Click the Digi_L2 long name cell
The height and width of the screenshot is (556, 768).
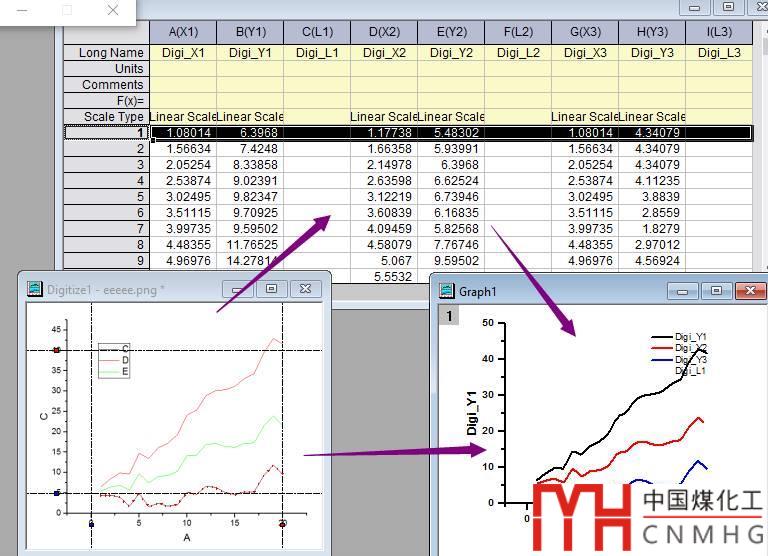518,53
